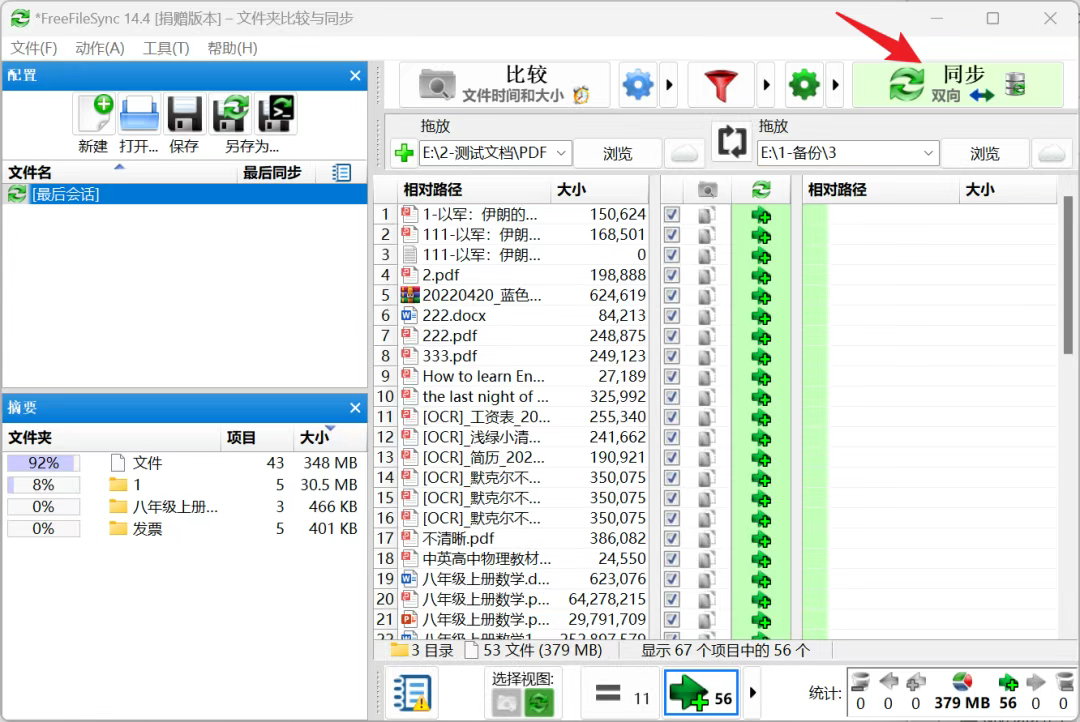Viewport: 1080px width, 722px height.
Task: Select the [最后会话] configuration entry
Action: click(185, 194)
